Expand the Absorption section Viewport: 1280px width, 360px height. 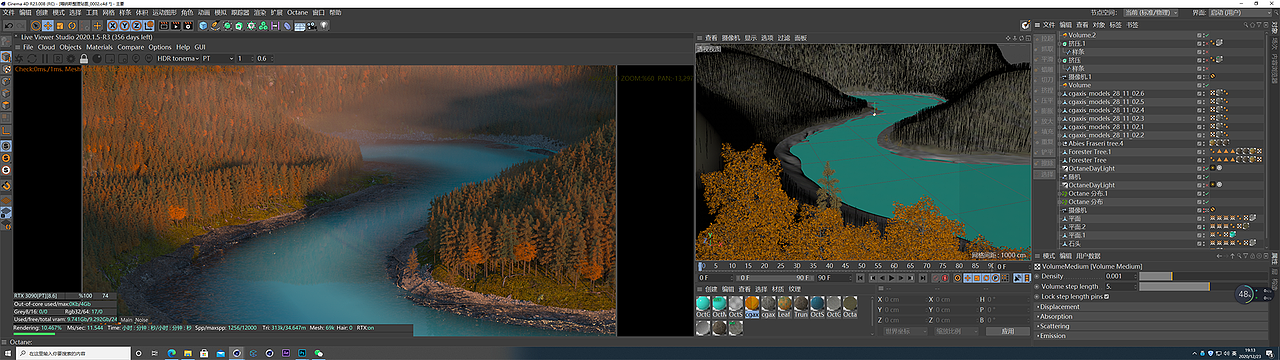(x=1056, y=316)
